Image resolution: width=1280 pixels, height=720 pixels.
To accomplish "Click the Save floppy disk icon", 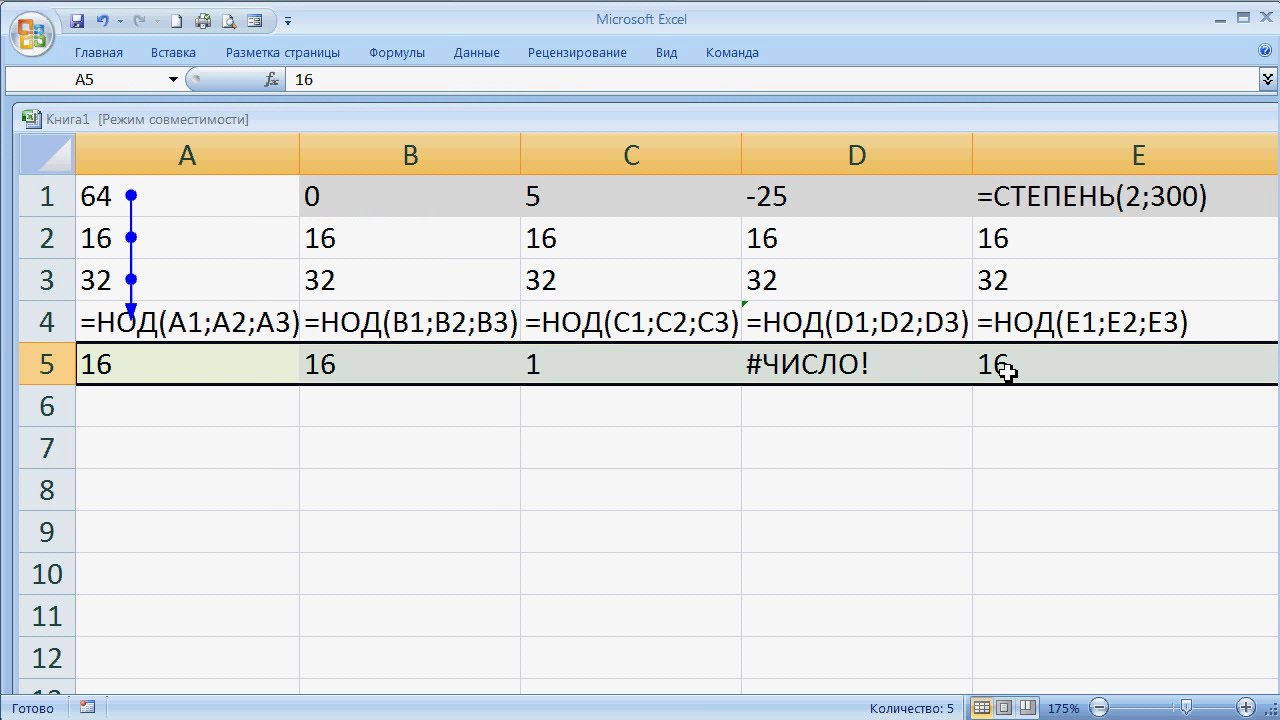I will (x=77, y=20).
